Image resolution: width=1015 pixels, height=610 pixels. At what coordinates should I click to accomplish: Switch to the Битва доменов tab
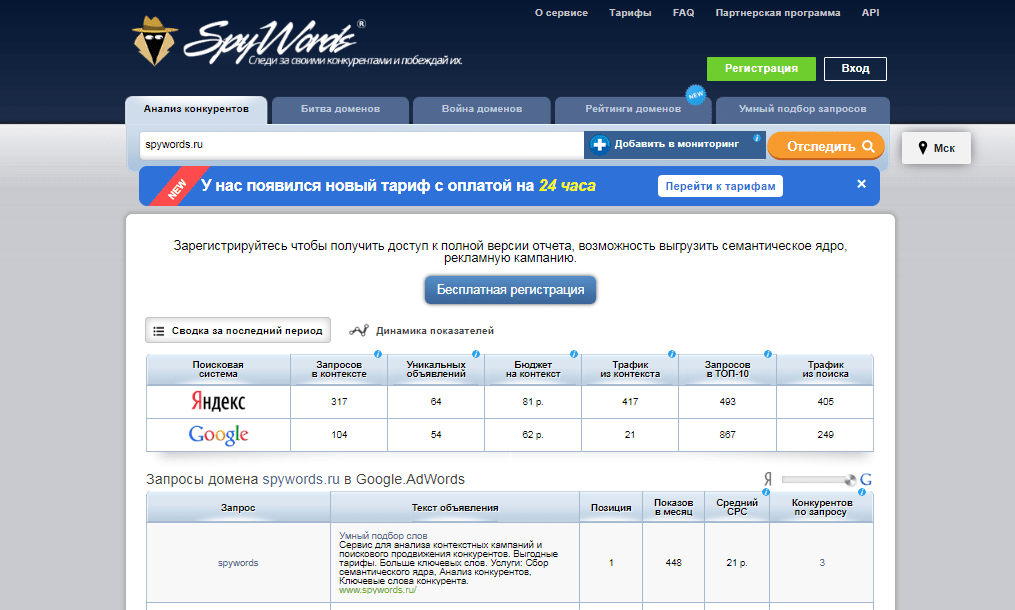tap(340, 109)
